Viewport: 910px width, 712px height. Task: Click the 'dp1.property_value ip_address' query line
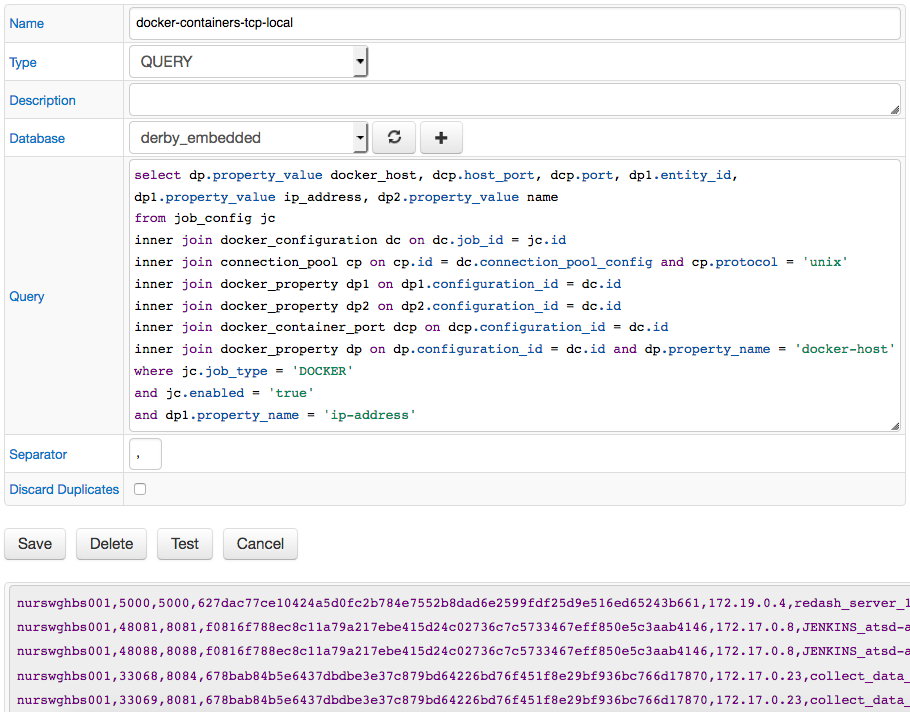pyautogui.click(x=346, y=197)
